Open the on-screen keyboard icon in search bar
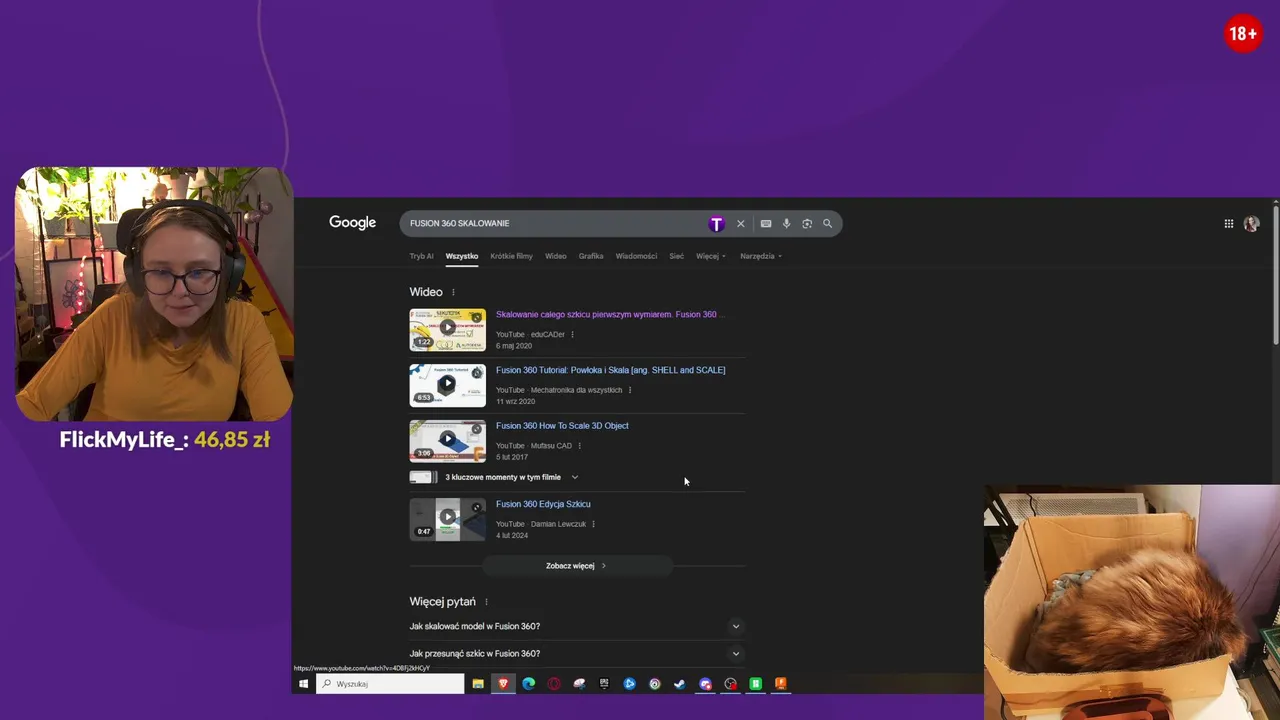This screenshot has height=720, width=1280. point(766,224)
